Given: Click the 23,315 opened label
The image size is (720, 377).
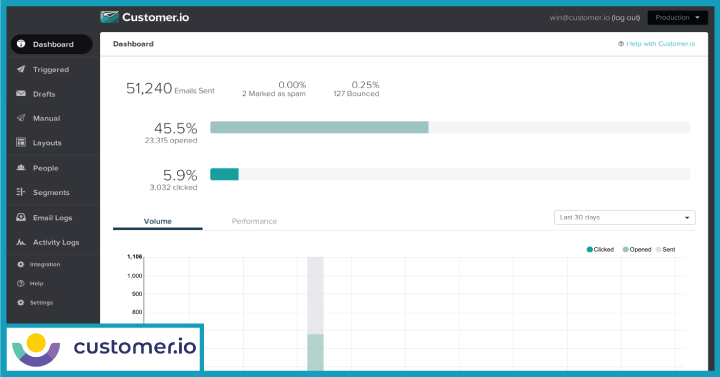Looking at the screenshot, I should tap(171, 141).
